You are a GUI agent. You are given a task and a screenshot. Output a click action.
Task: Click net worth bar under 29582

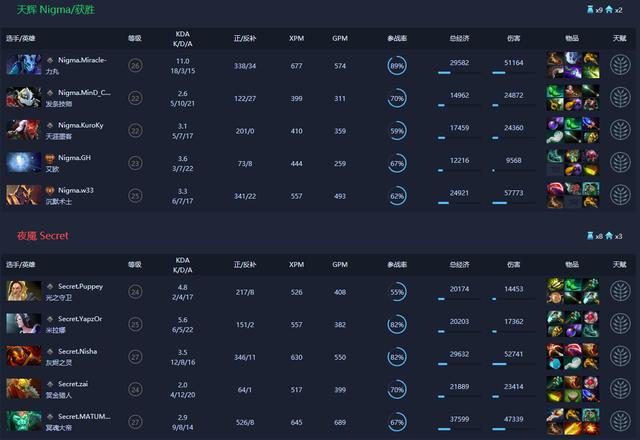click(459, 73)
